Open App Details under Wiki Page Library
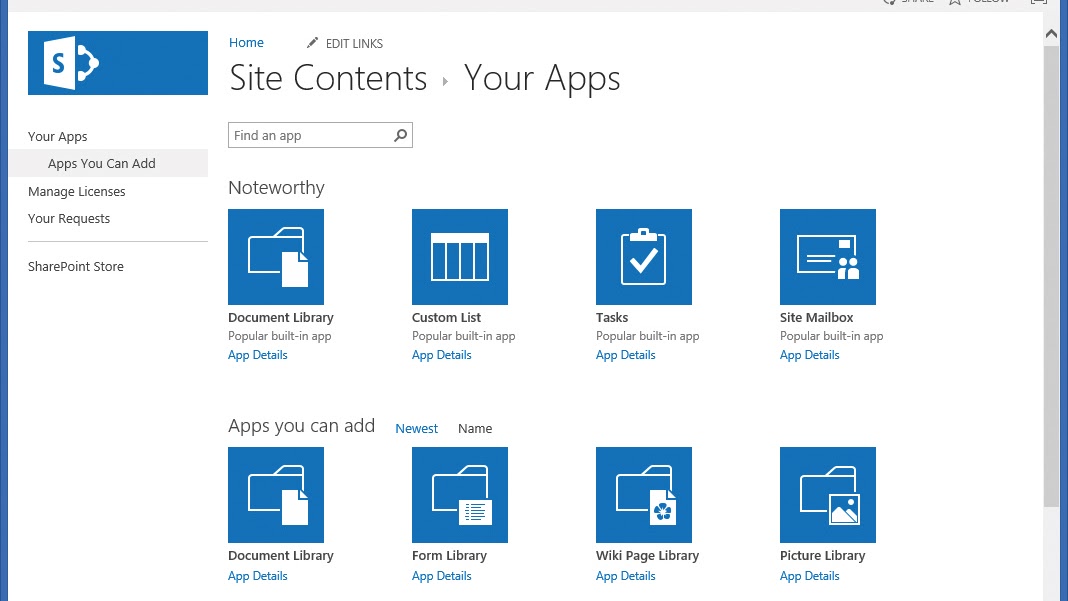The width and height of the screenshot is (1068, 601). click(x=625, y=576)
